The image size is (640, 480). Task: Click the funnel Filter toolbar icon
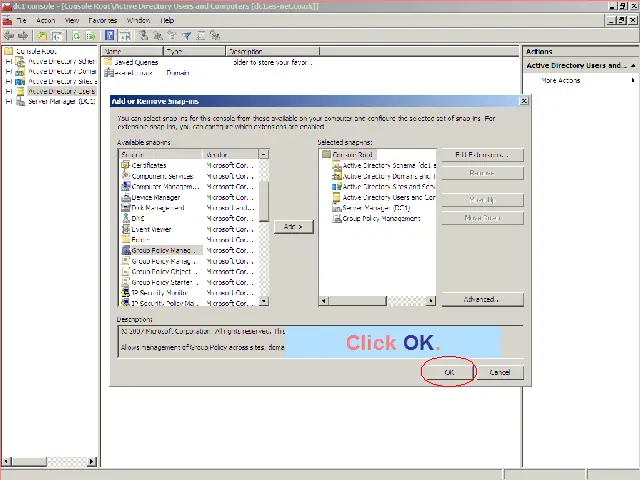click(x=187, y=36)
